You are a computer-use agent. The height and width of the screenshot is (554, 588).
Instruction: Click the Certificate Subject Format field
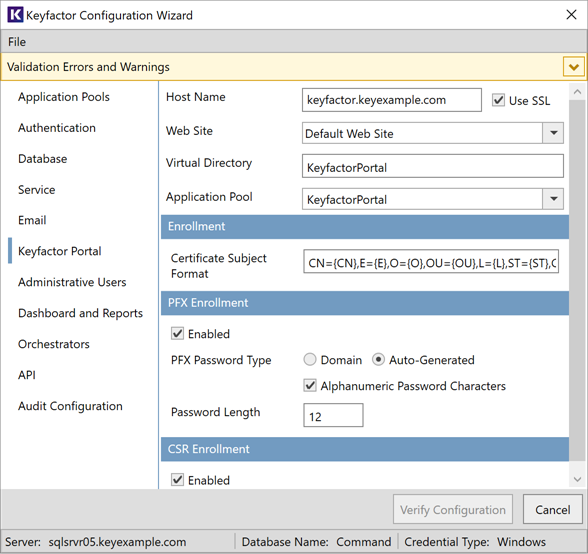(x=431, y=261)
